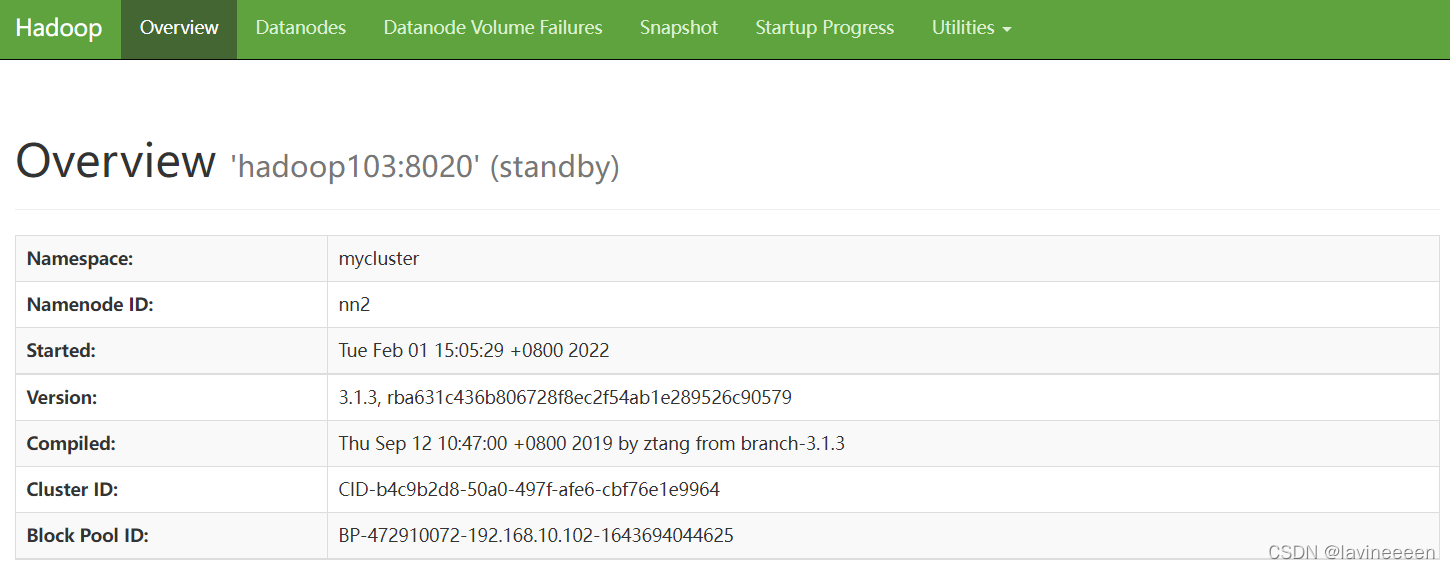View the Startup Progress tab
This screenshot has height=569, width=1450.
click(825, 29)
